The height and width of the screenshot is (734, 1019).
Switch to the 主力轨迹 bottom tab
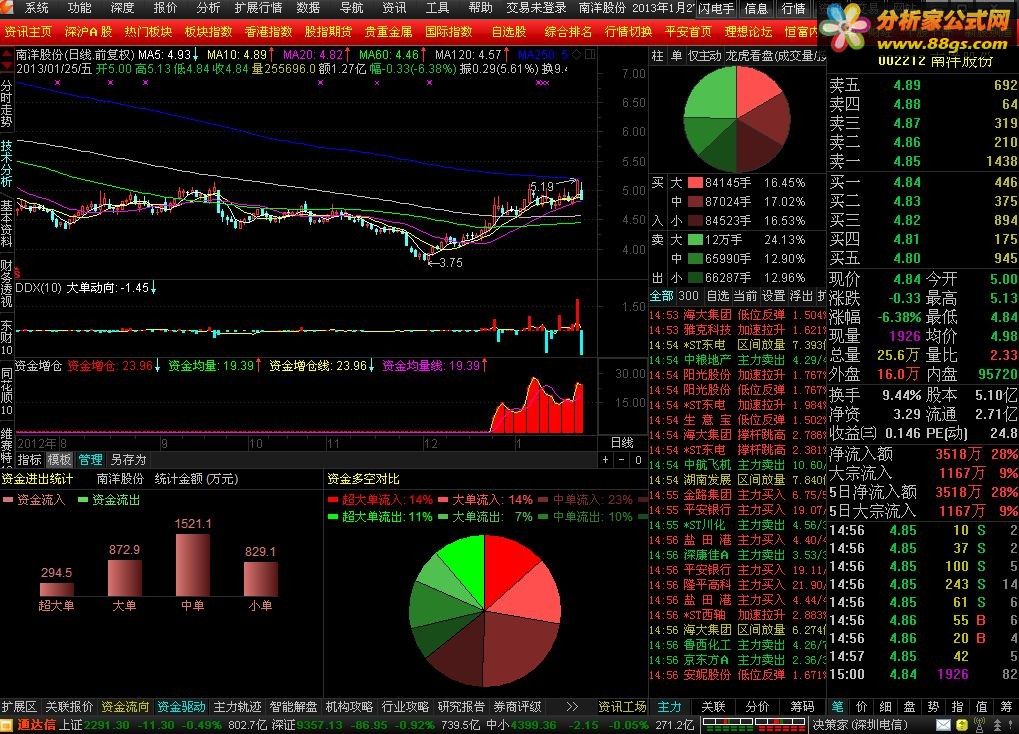[x=237, y=707]
